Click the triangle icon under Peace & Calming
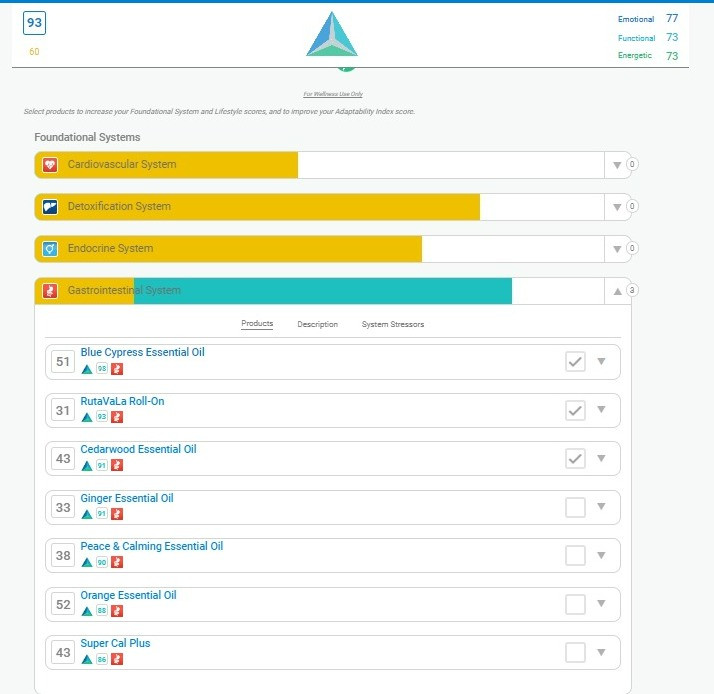714x694 pixels. point(87,562)
